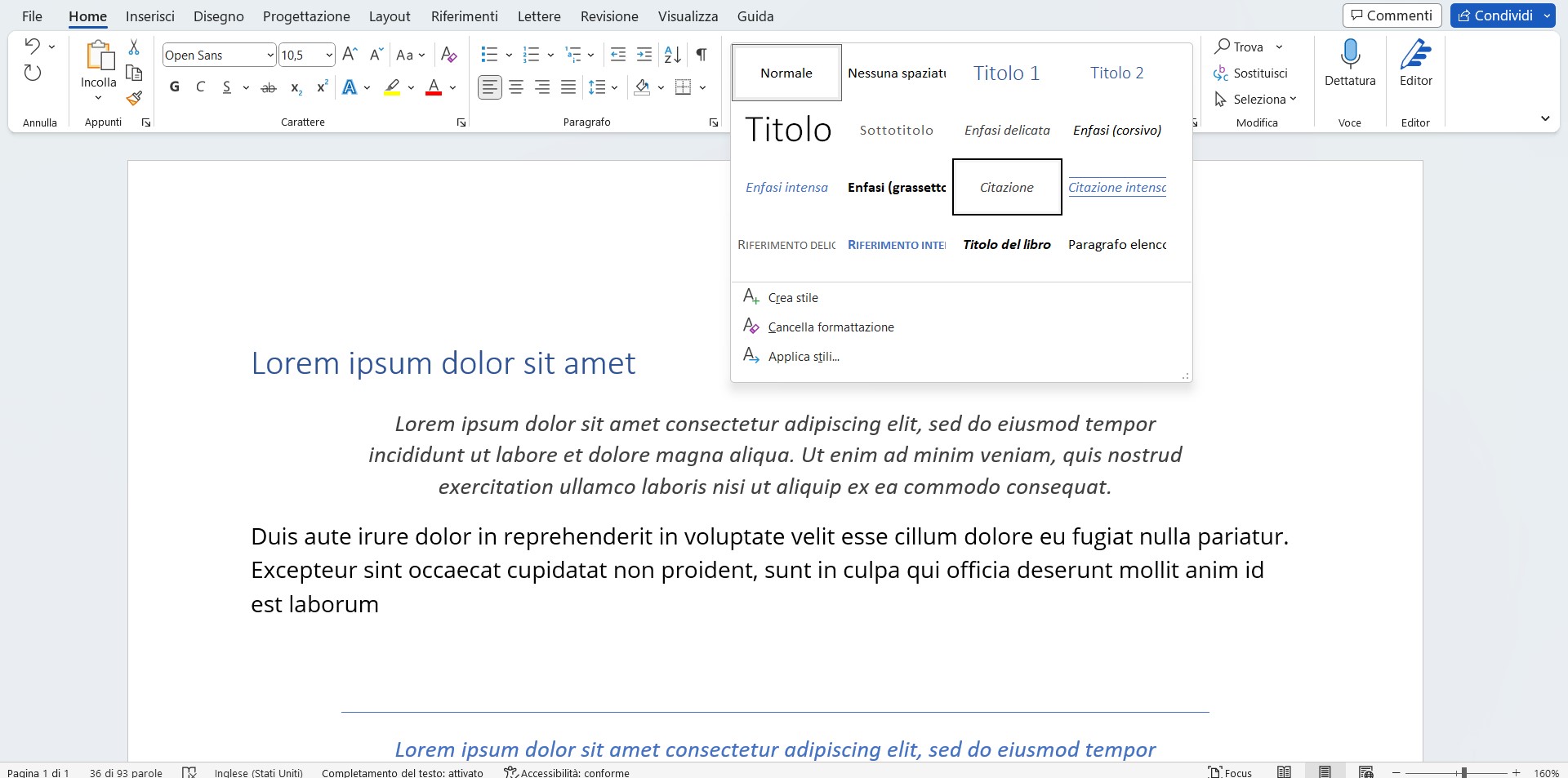Screen dimensions: 1568x778
Task: Adjust the zoom slider
Action: tap(1464, 772)
